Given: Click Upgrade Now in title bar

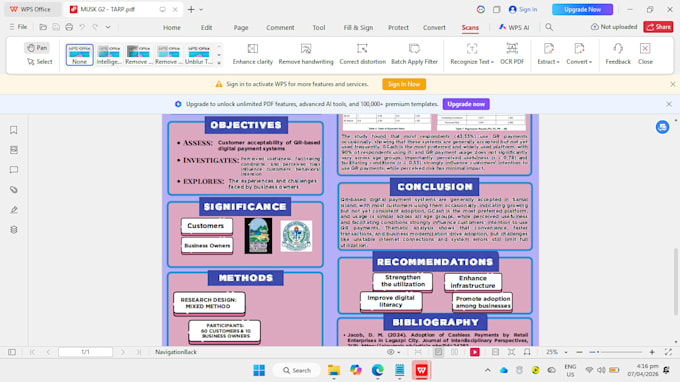Looking at the screenshot, I should tap(582, 9).
